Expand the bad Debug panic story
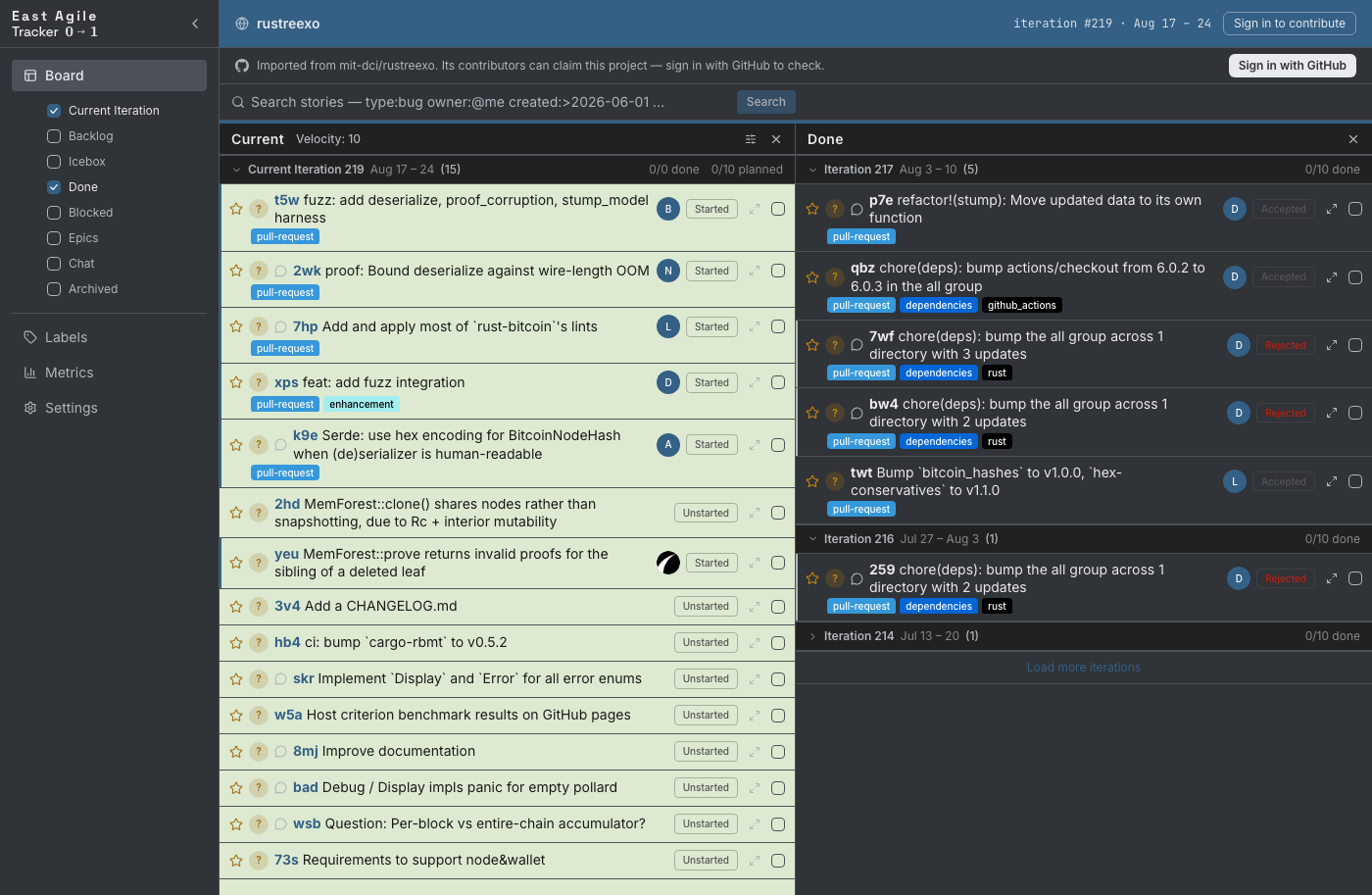The width and height of the screenshot is (1372, 895). click(755, 788)
